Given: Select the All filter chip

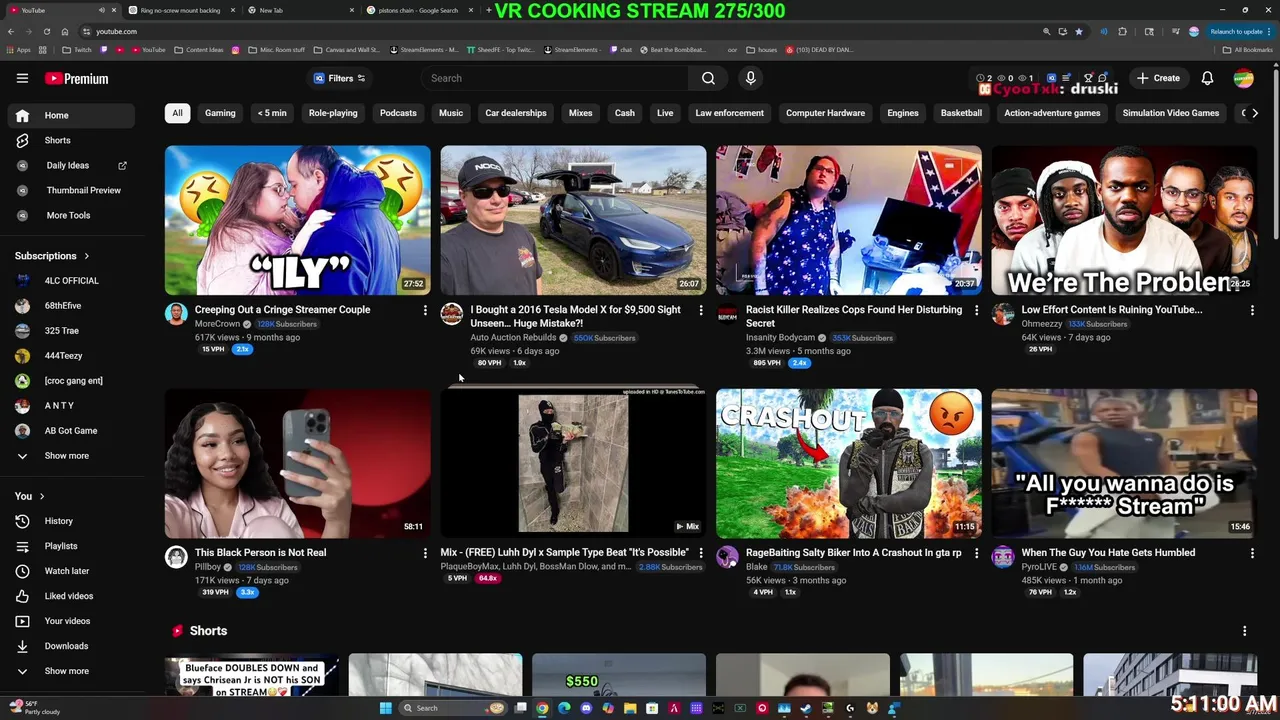Looking at the screenshot, I should click(x=177, y=113).
